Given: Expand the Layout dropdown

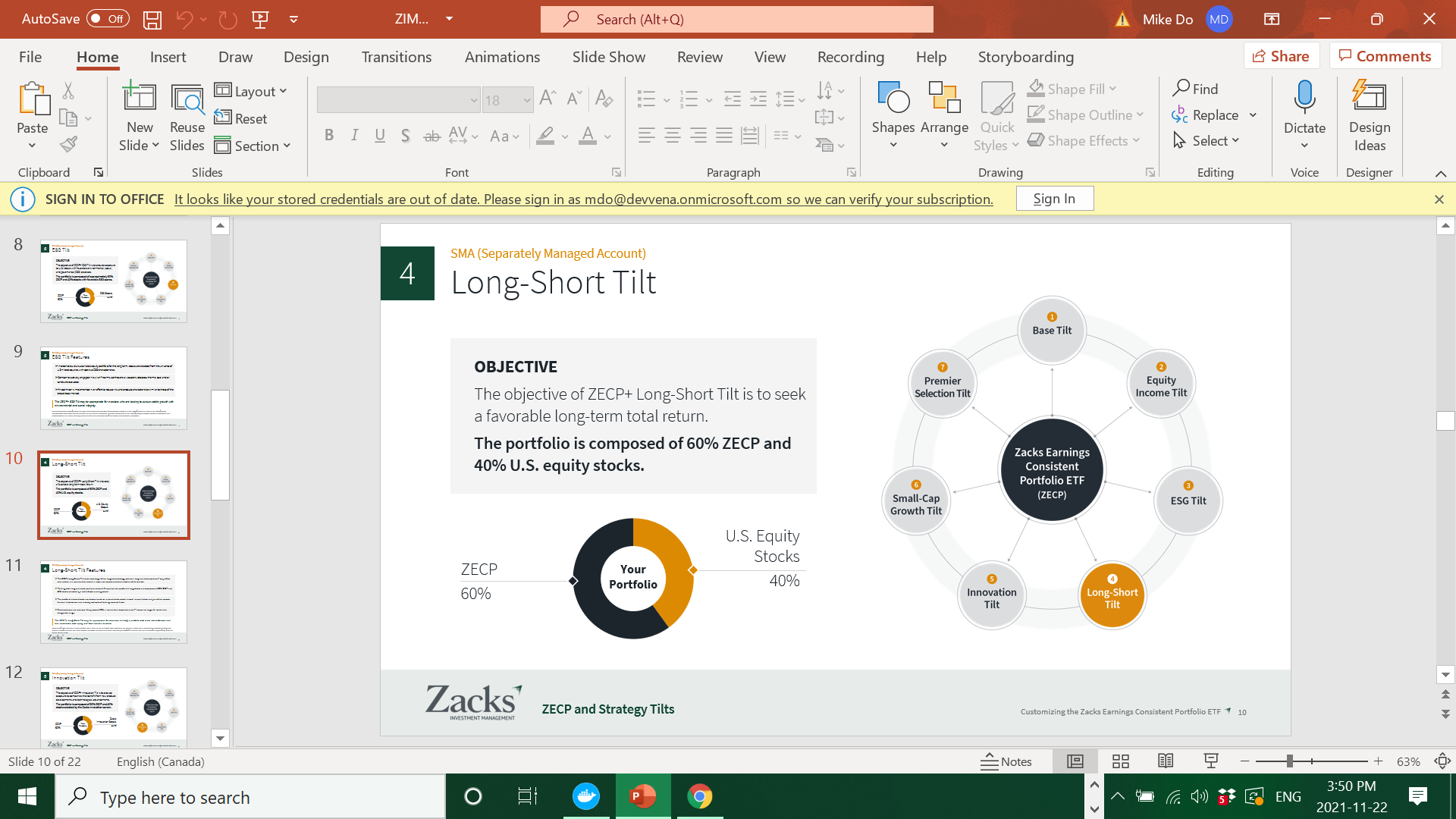Looking at the screenshot, I should pos(251,91).
